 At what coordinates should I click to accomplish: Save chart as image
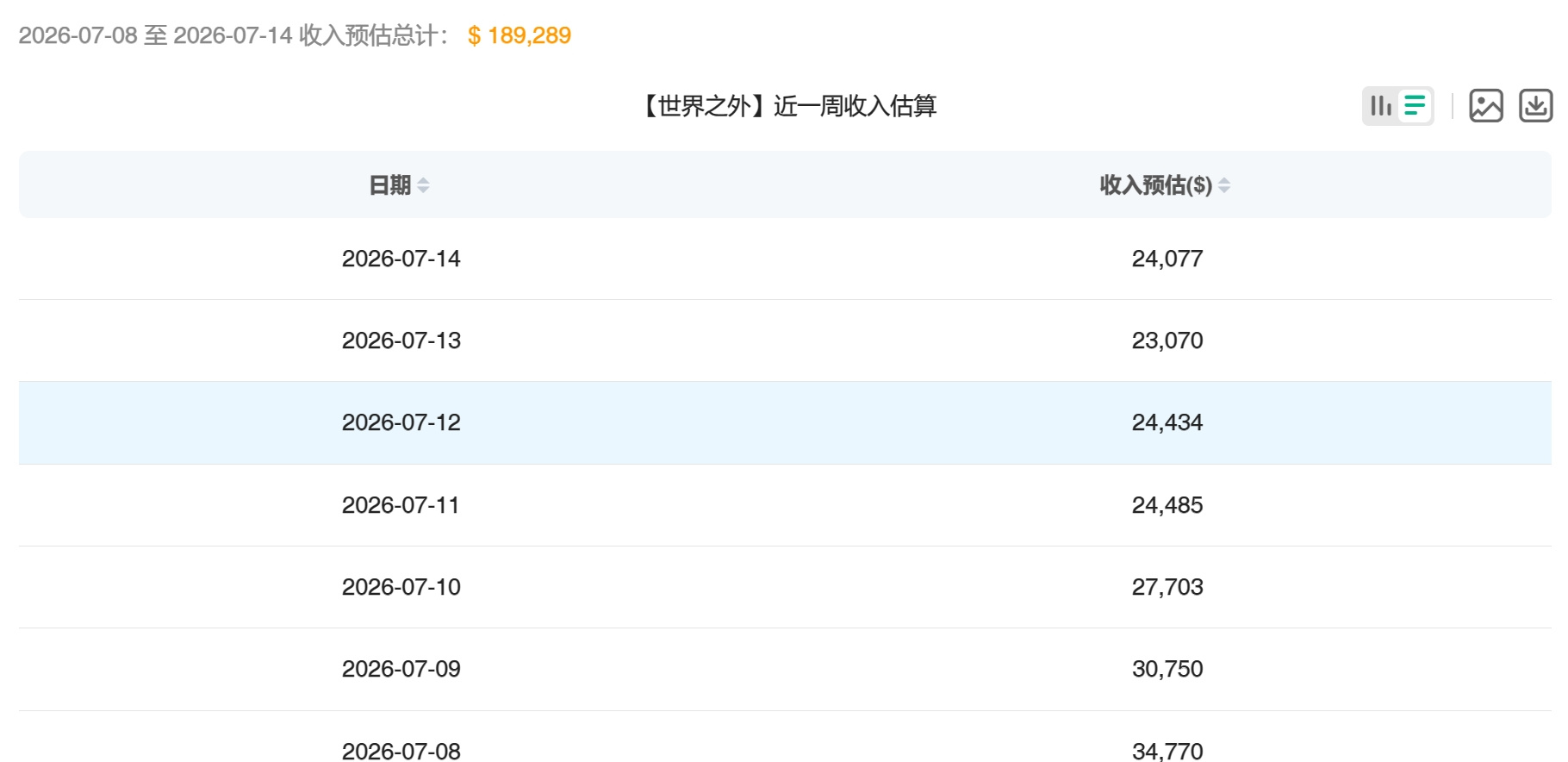(1486, 106)
